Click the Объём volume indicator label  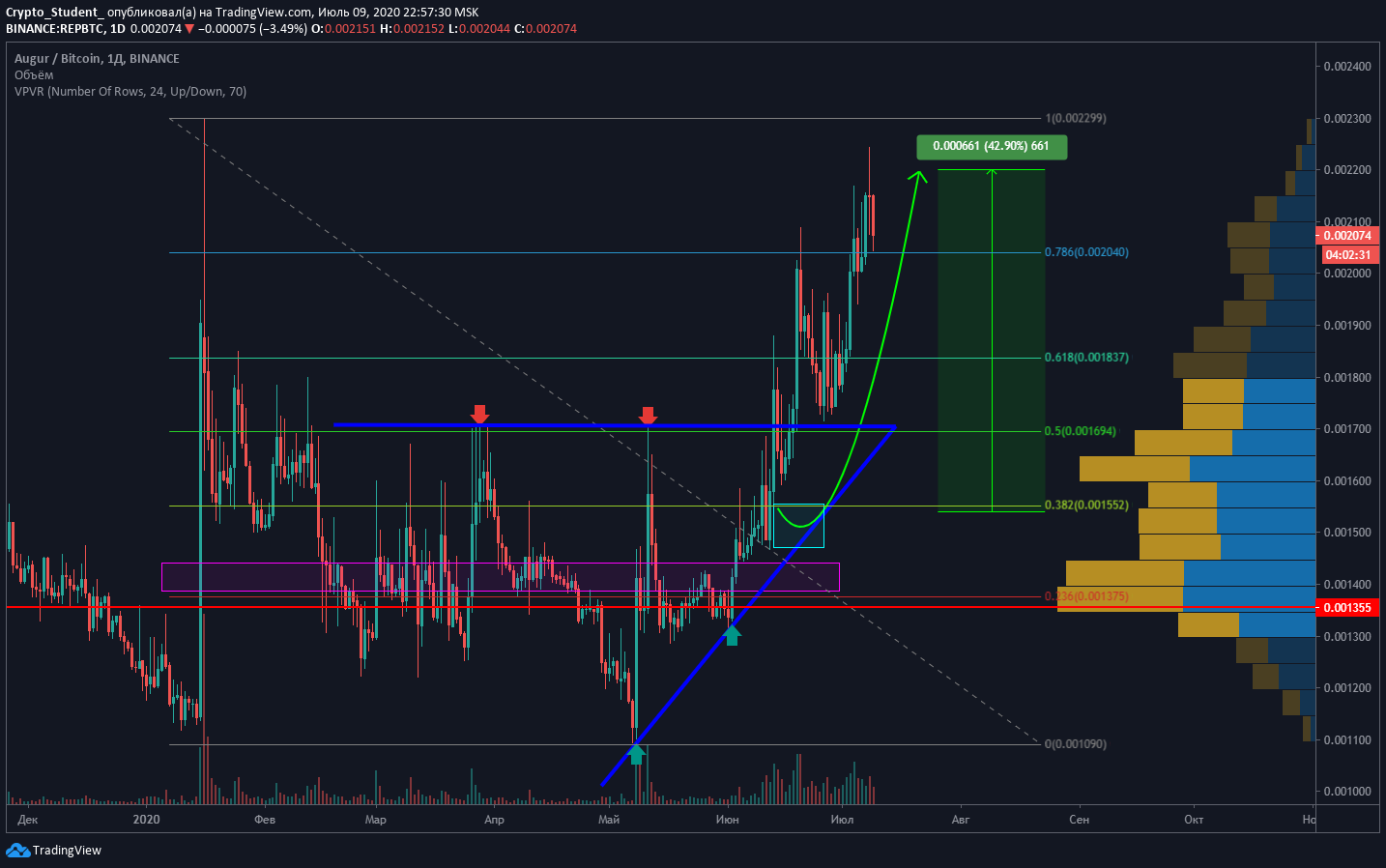click(x=34, y=75)
